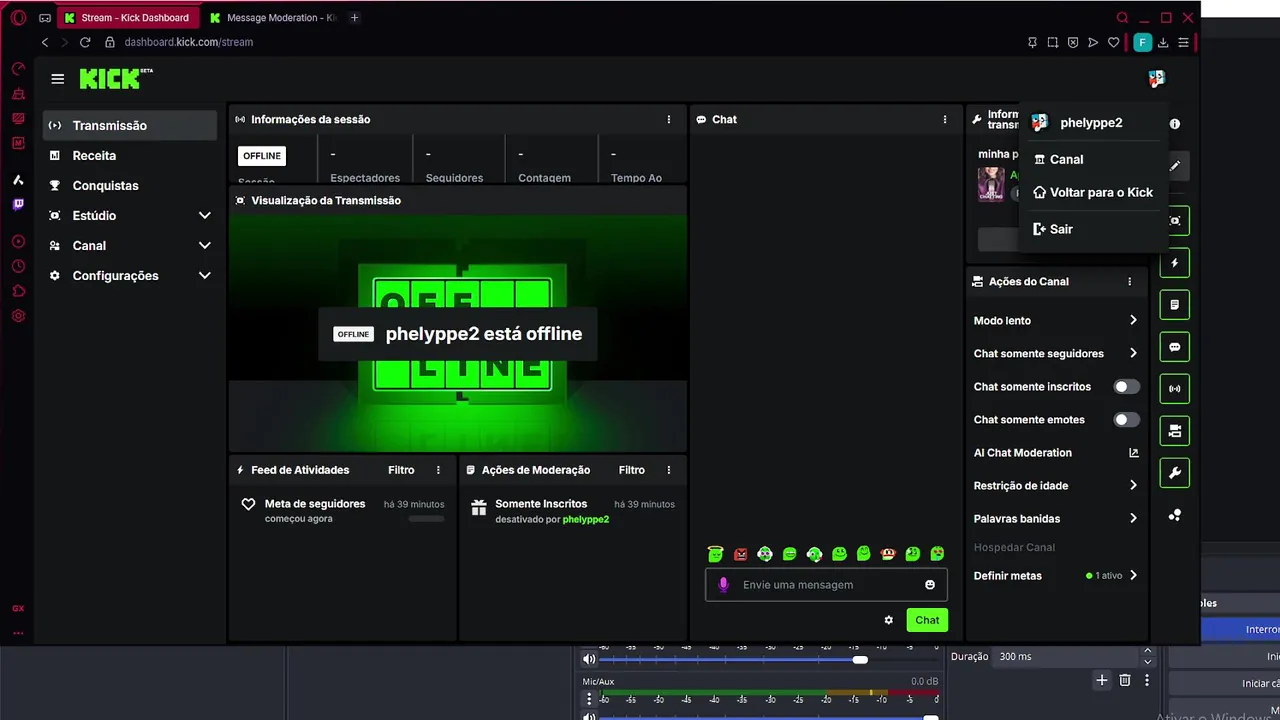Open Modo lento options chevron
The height and width of the screenshot is (720, 1280).
pos(1133,321)
